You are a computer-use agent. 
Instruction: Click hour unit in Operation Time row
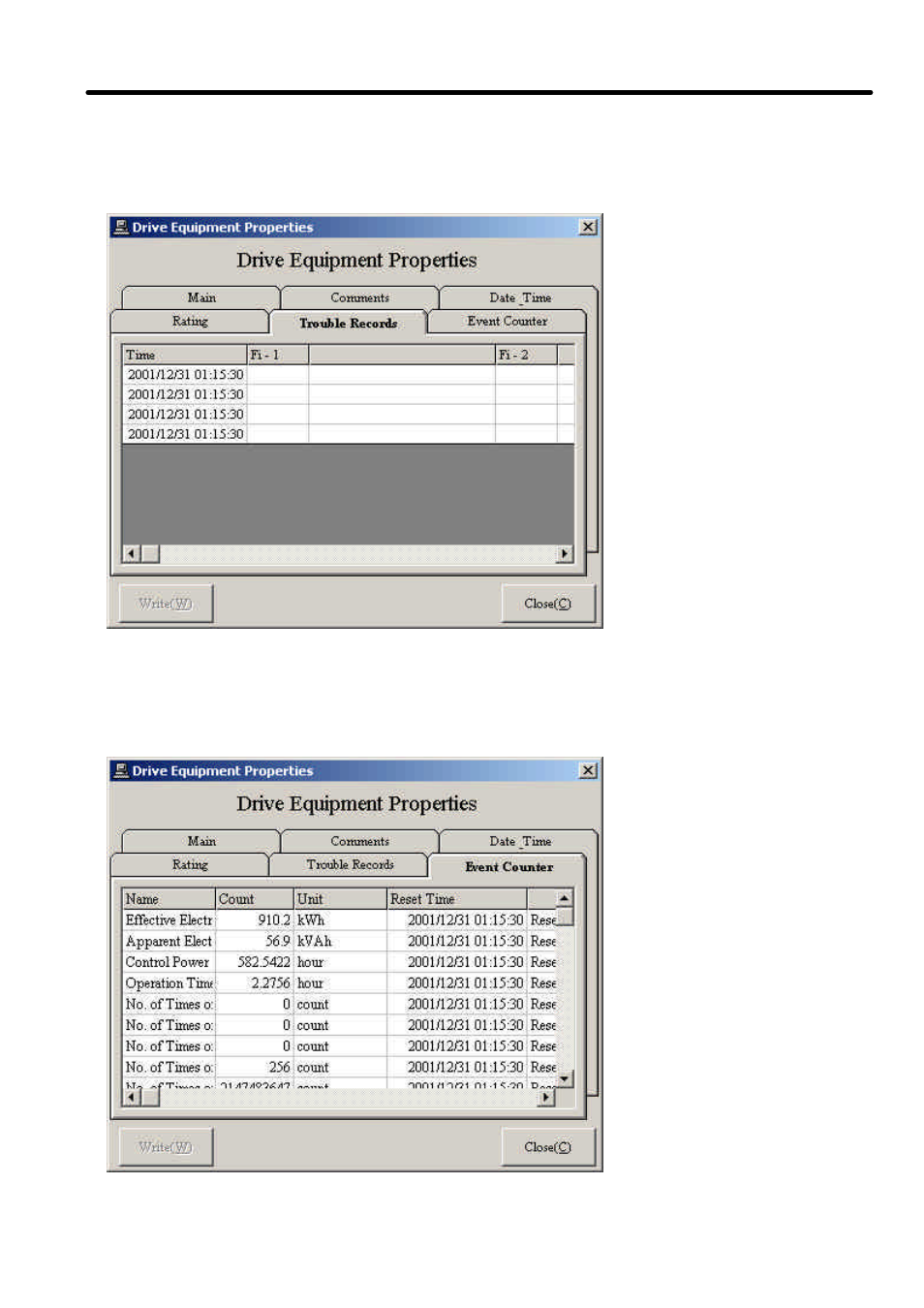340,983
